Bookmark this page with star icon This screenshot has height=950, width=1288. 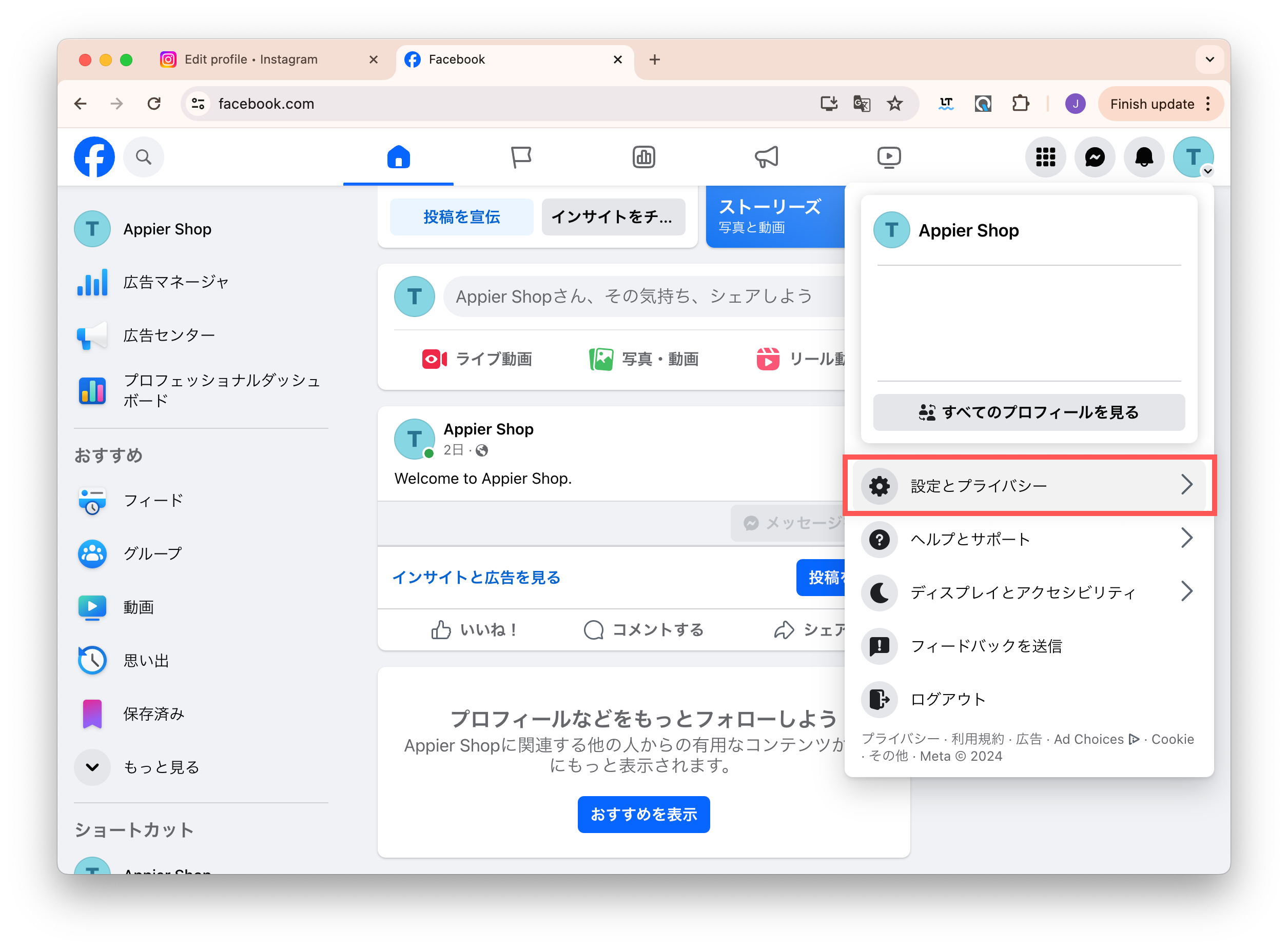click(x=894, y=104)
